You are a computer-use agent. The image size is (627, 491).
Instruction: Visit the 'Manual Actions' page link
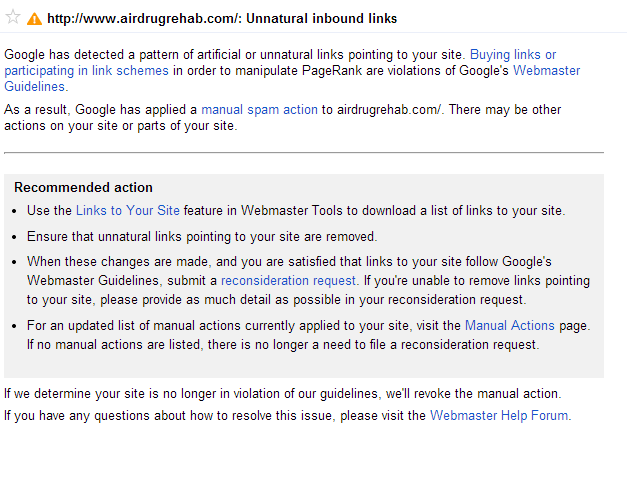[509, 326]
